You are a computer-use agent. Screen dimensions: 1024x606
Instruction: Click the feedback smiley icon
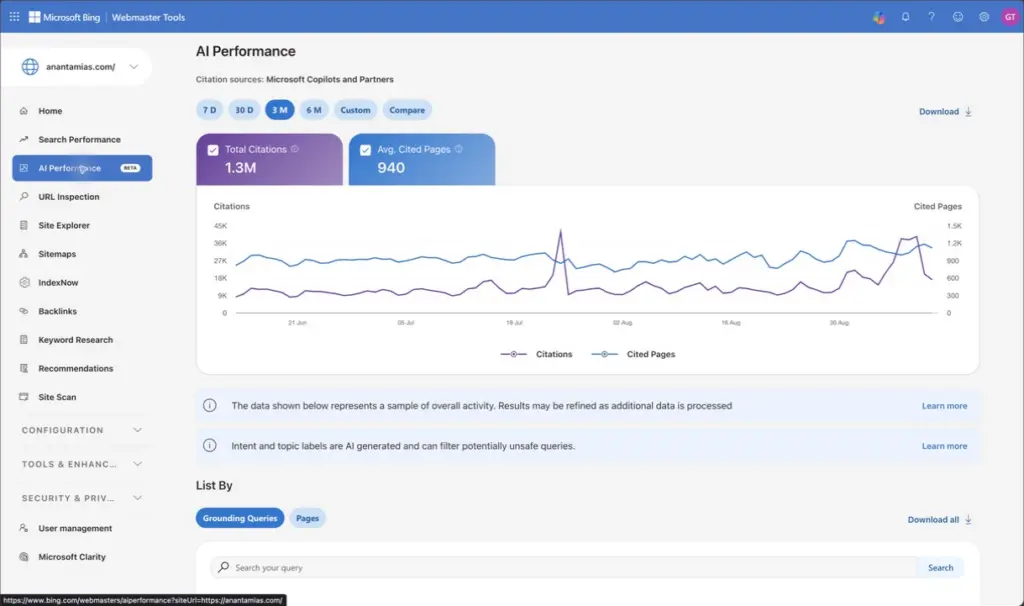click(957, 17)
